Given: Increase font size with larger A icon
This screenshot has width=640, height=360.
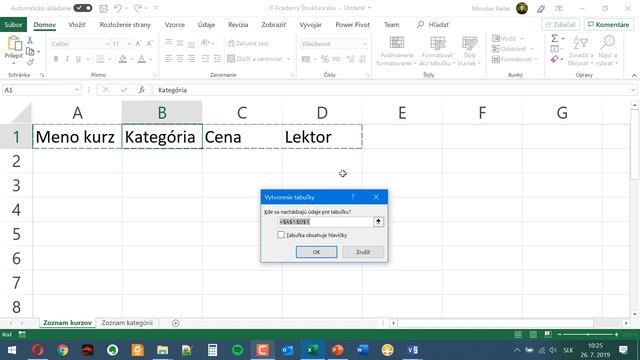Looking at the screenshot, I should [138, 44].
